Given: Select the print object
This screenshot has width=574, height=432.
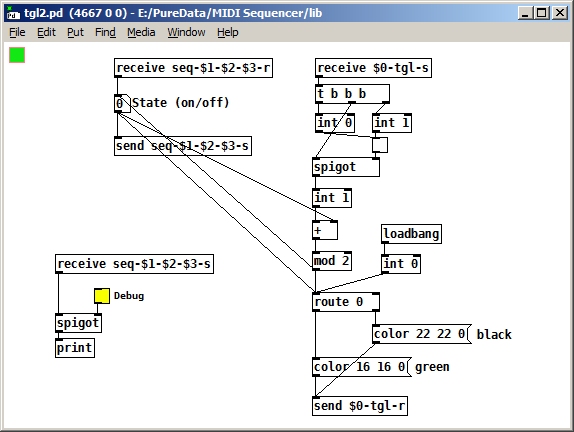Looking at the screenshot, I should 75,348.
